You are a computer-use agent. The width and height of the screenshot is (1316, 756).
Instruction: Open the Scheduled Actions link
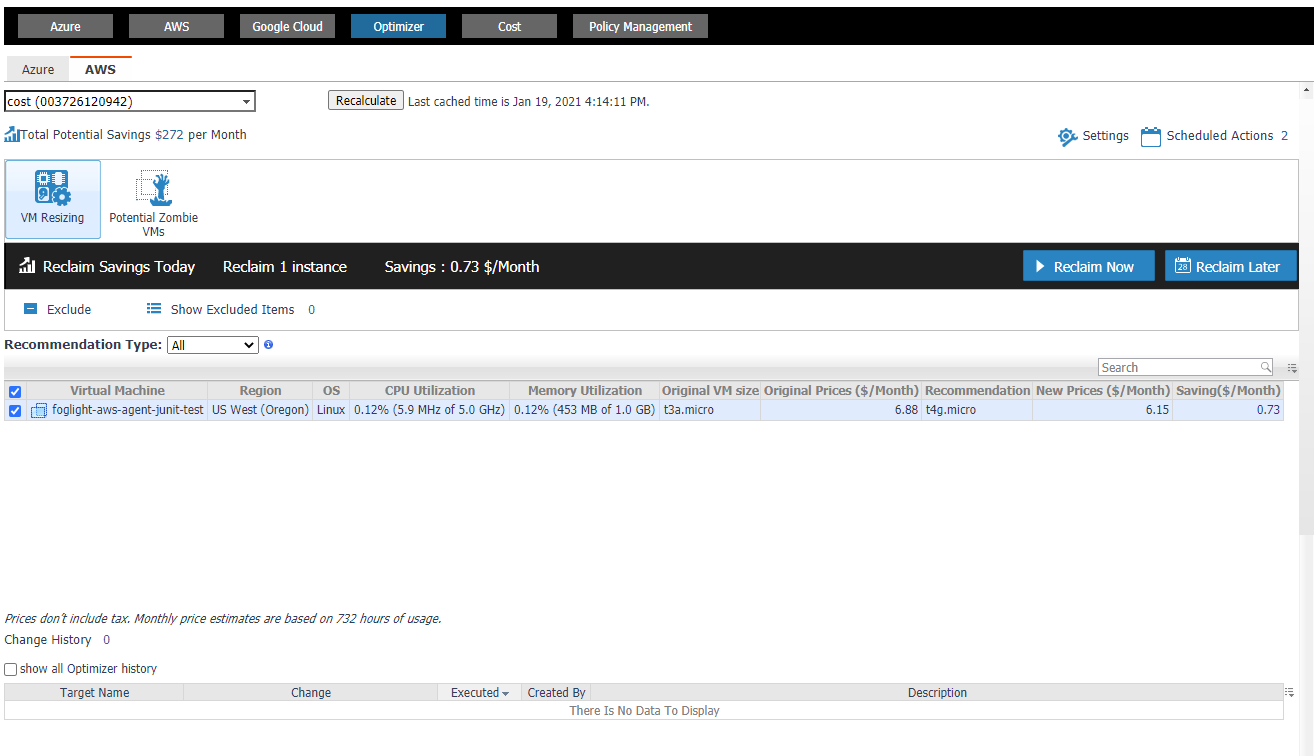[x=1220, y=136]
